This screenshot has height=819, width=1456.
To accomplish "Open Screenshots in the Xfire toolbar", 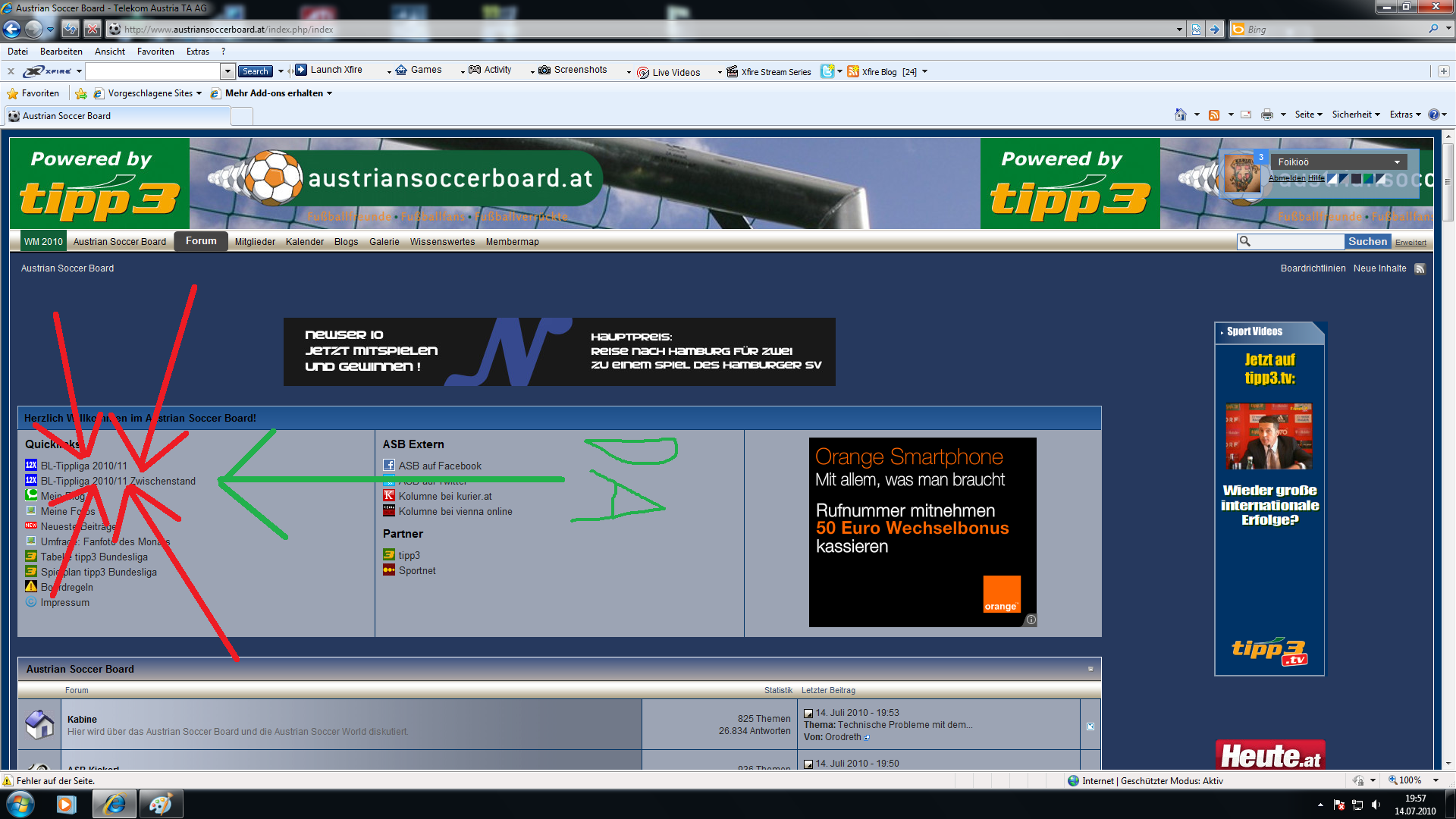I will pos(573,70).
